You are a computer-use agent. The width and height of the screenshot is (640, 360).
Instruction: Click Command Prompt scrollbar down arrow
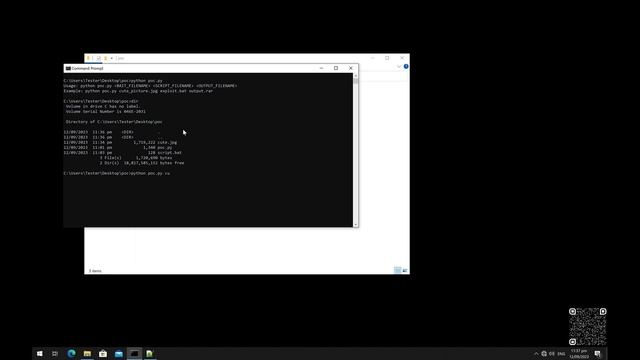(356, 224)
